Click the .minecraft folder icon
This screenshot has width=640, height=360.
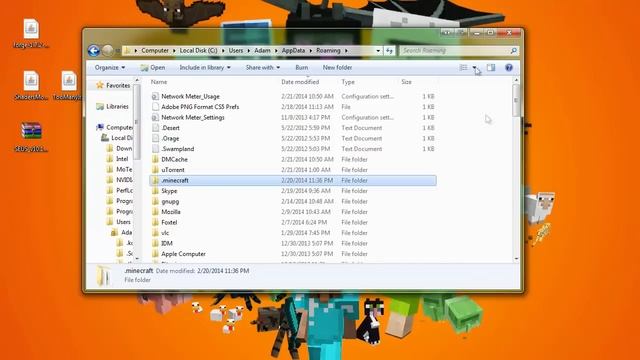(x=155, y=180)
